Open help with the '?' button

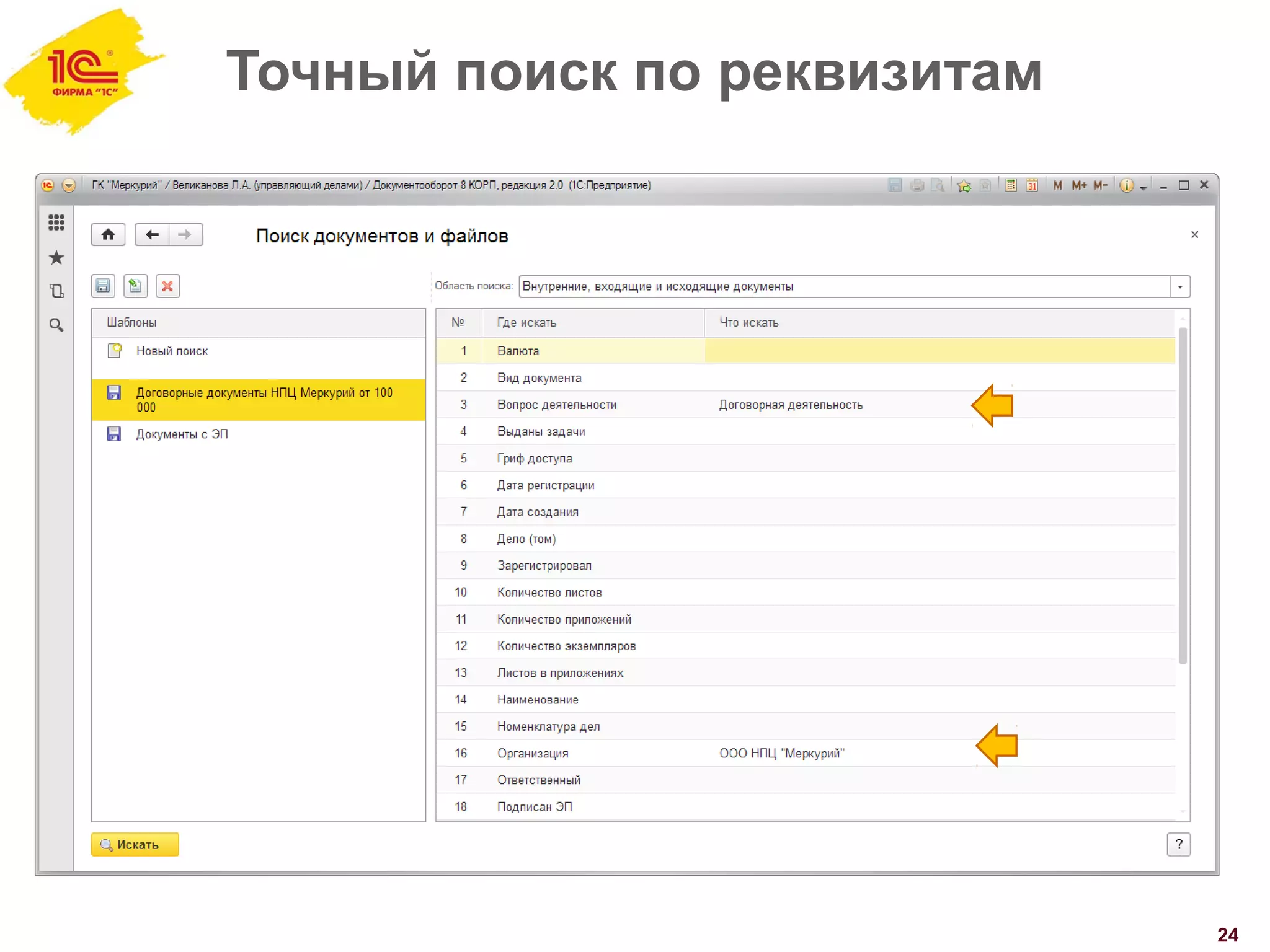(1179, 845)
